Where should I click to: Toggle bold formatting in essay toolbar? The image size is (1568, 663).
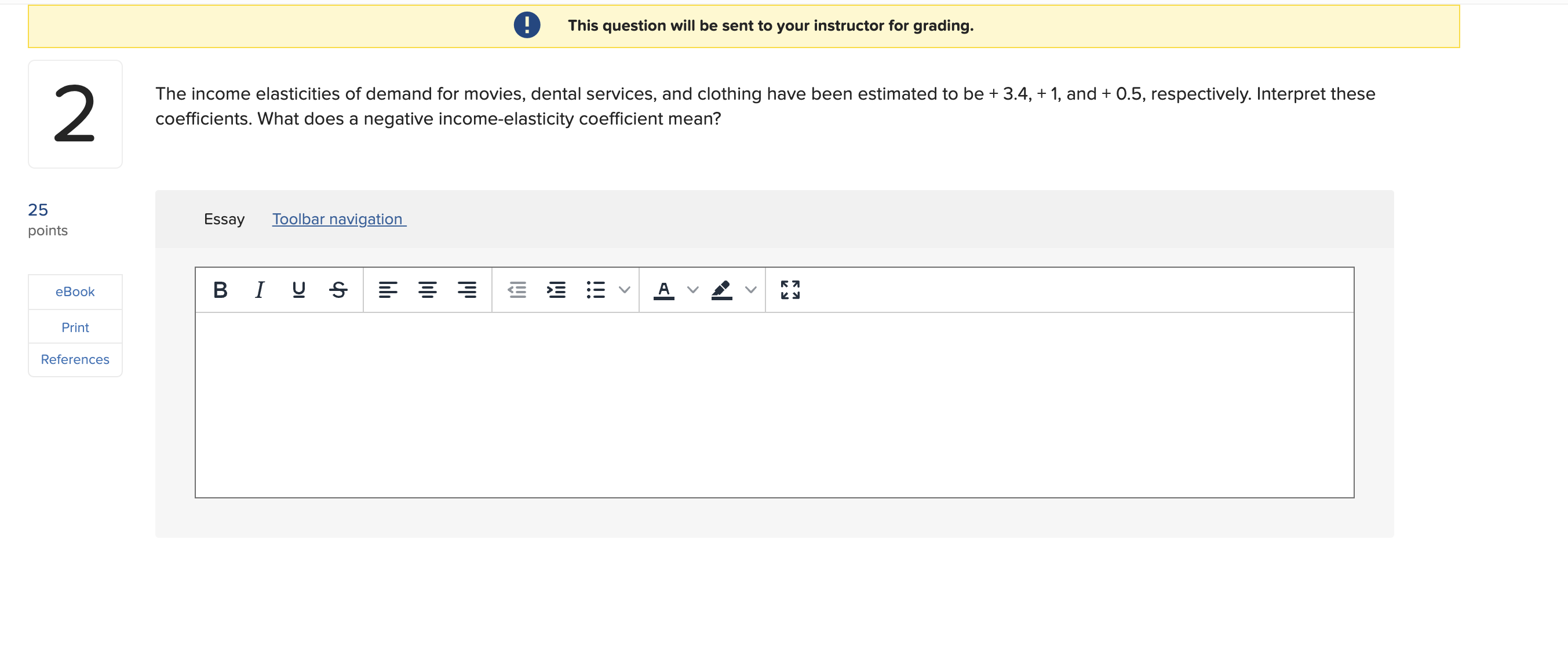click(x=220, y=290)
